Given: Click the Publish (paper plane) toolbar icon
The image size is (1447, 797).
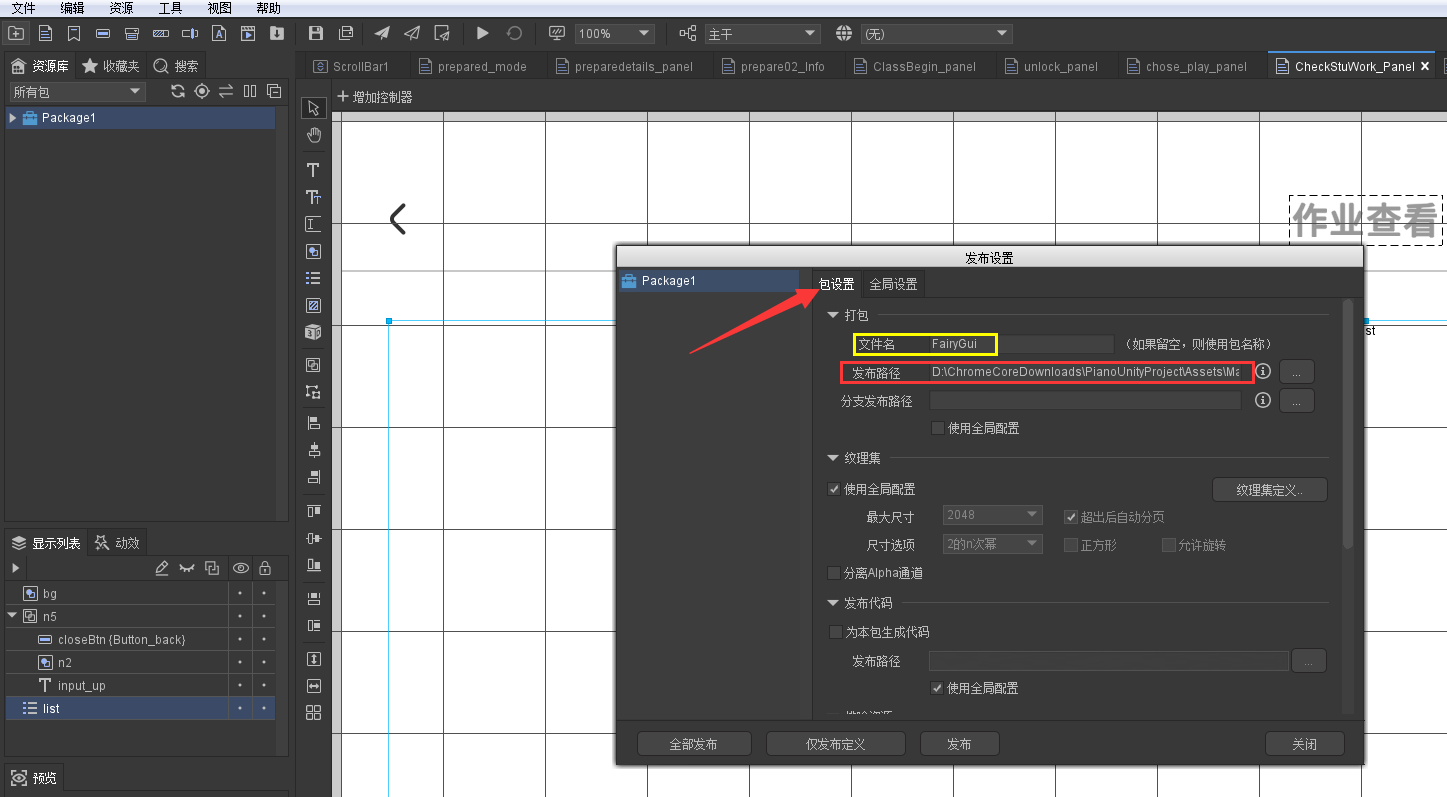Looking at the screenshot, I should 381,32.
